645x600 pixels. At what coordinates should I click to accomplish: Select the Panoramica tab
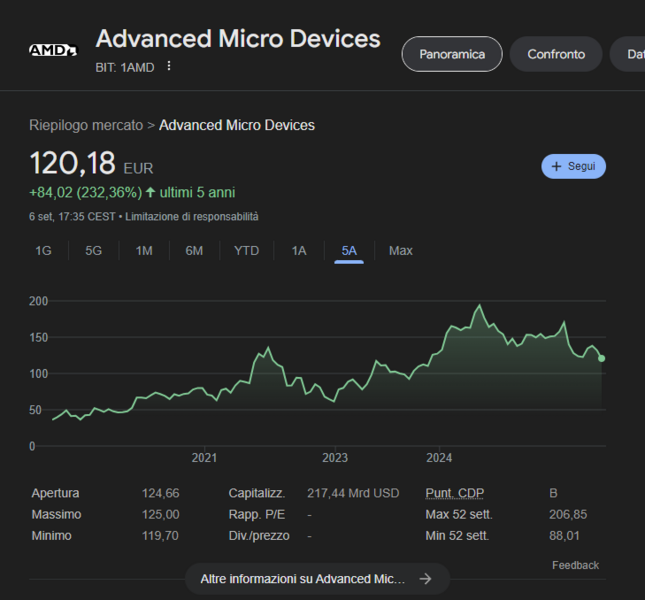pyautogui.click(x=452, y=54)
